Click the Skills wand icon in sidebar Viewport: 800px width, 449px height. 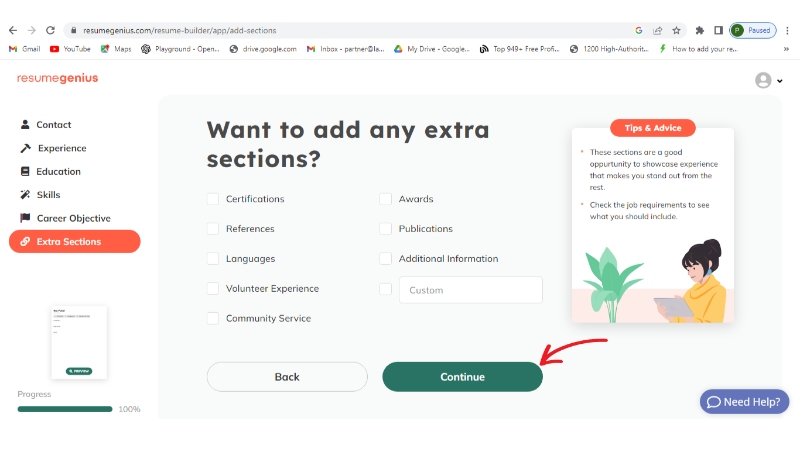[25, 195]
